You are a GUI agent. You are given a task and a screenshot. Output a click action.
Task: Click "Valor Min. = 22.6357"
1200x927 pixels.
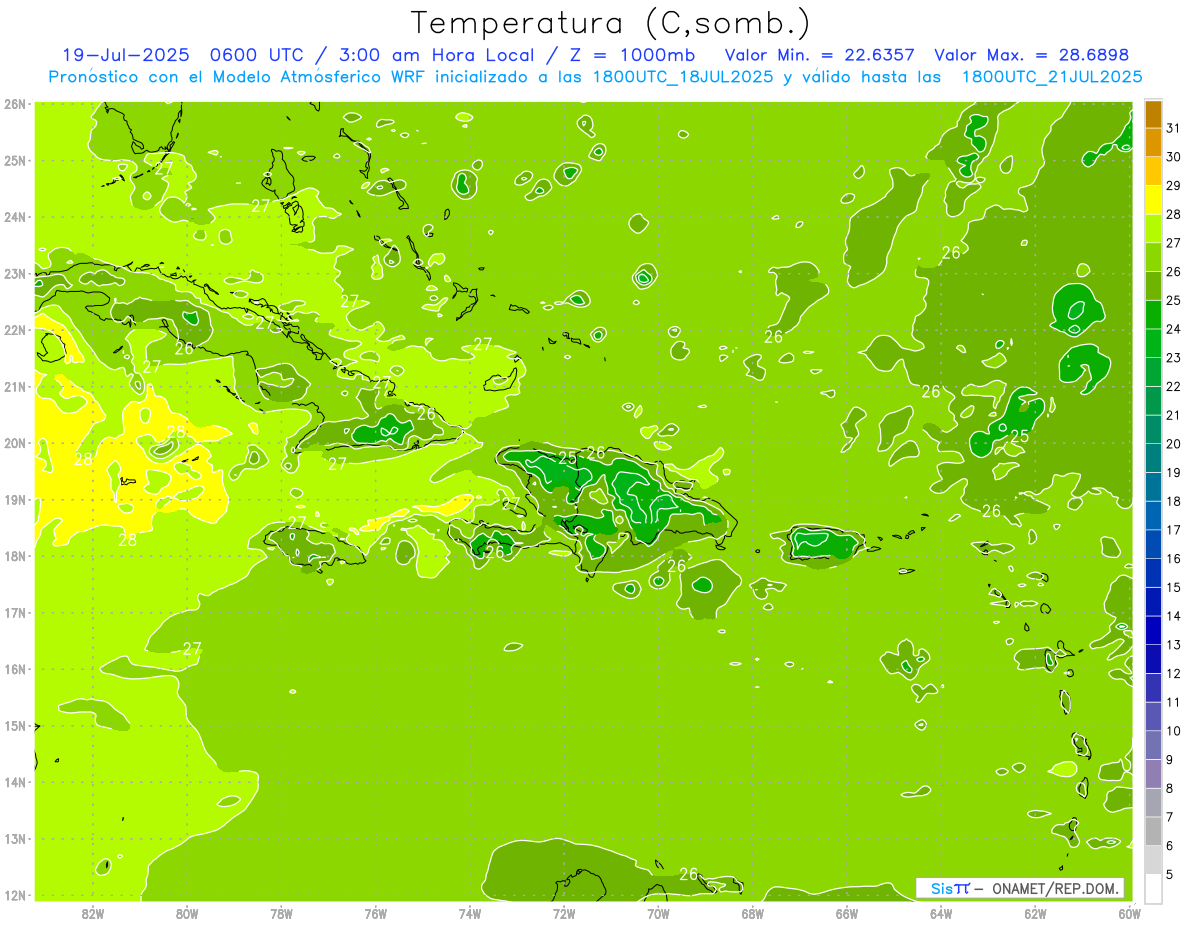click(x=820, y=56)
